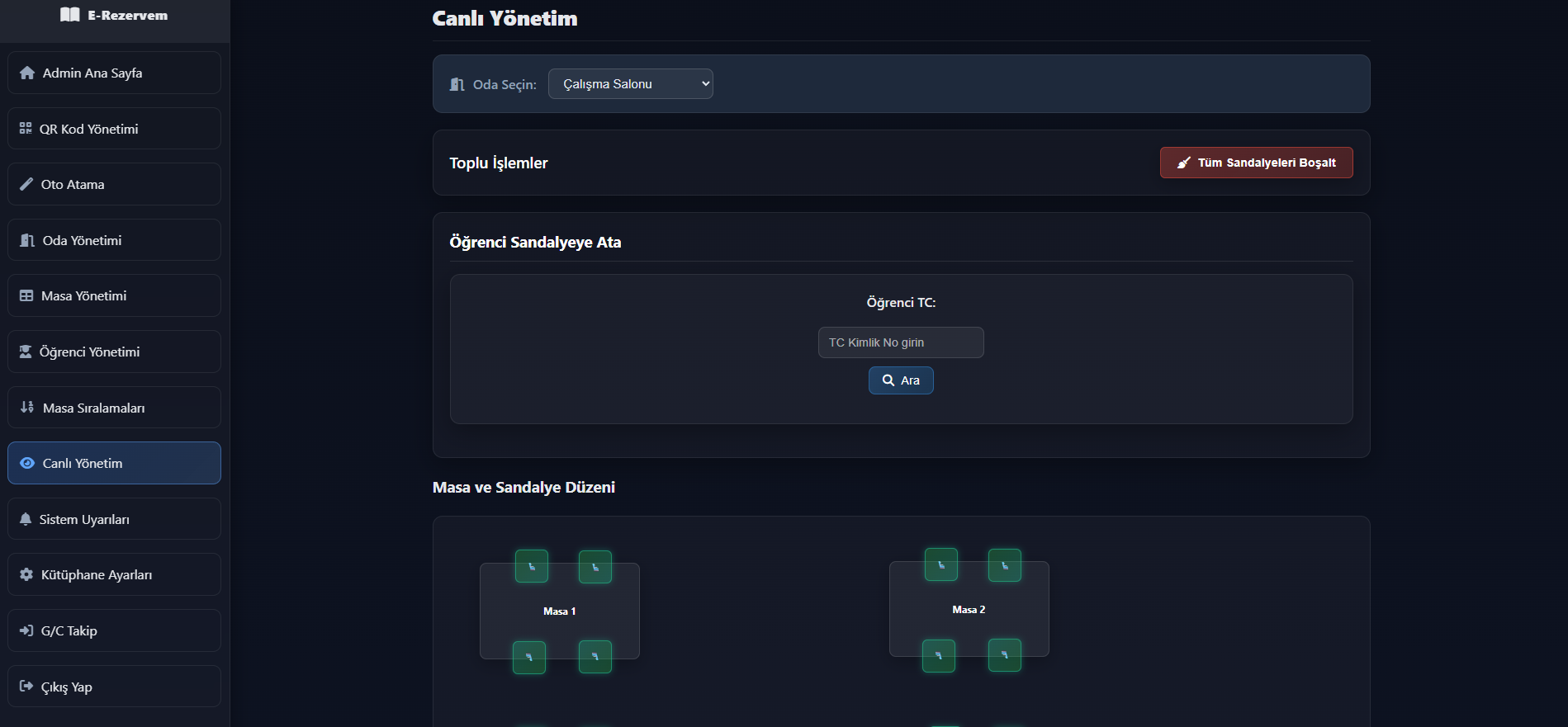
Task: Click the student icon beside Öğrenci Yönetimi
Action: (x=26, y=352)
